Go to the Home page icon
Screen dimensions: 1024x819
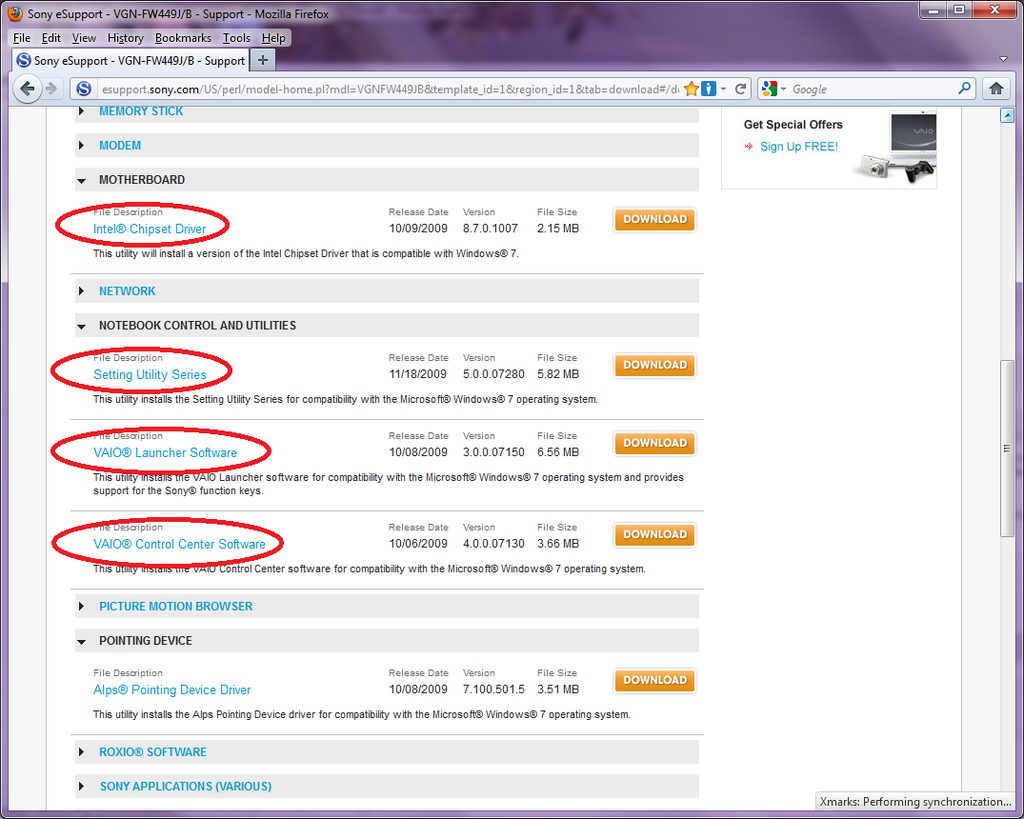(x=996, y=88)
